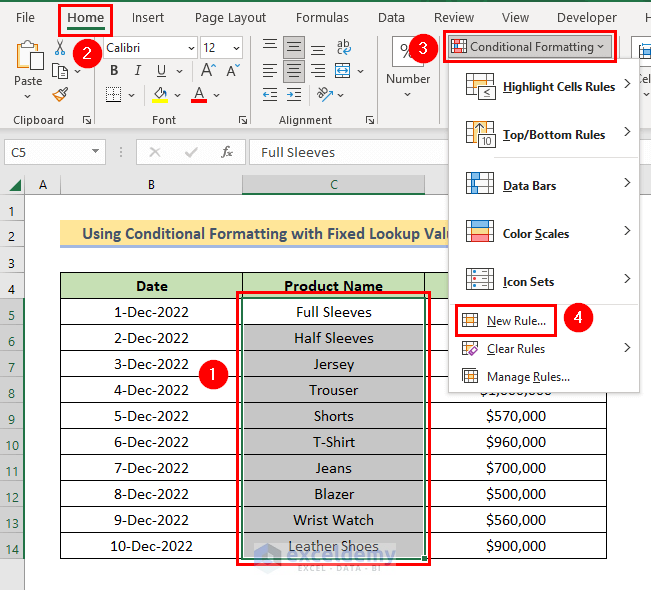Click Increase Indent icon
The image size is (651, 590).
pyautogui.click(x=294, y=95)
